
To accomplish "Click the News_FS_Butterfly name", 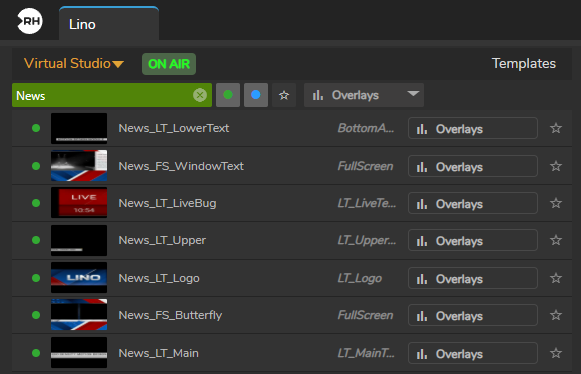I will (x=170, y=315).
